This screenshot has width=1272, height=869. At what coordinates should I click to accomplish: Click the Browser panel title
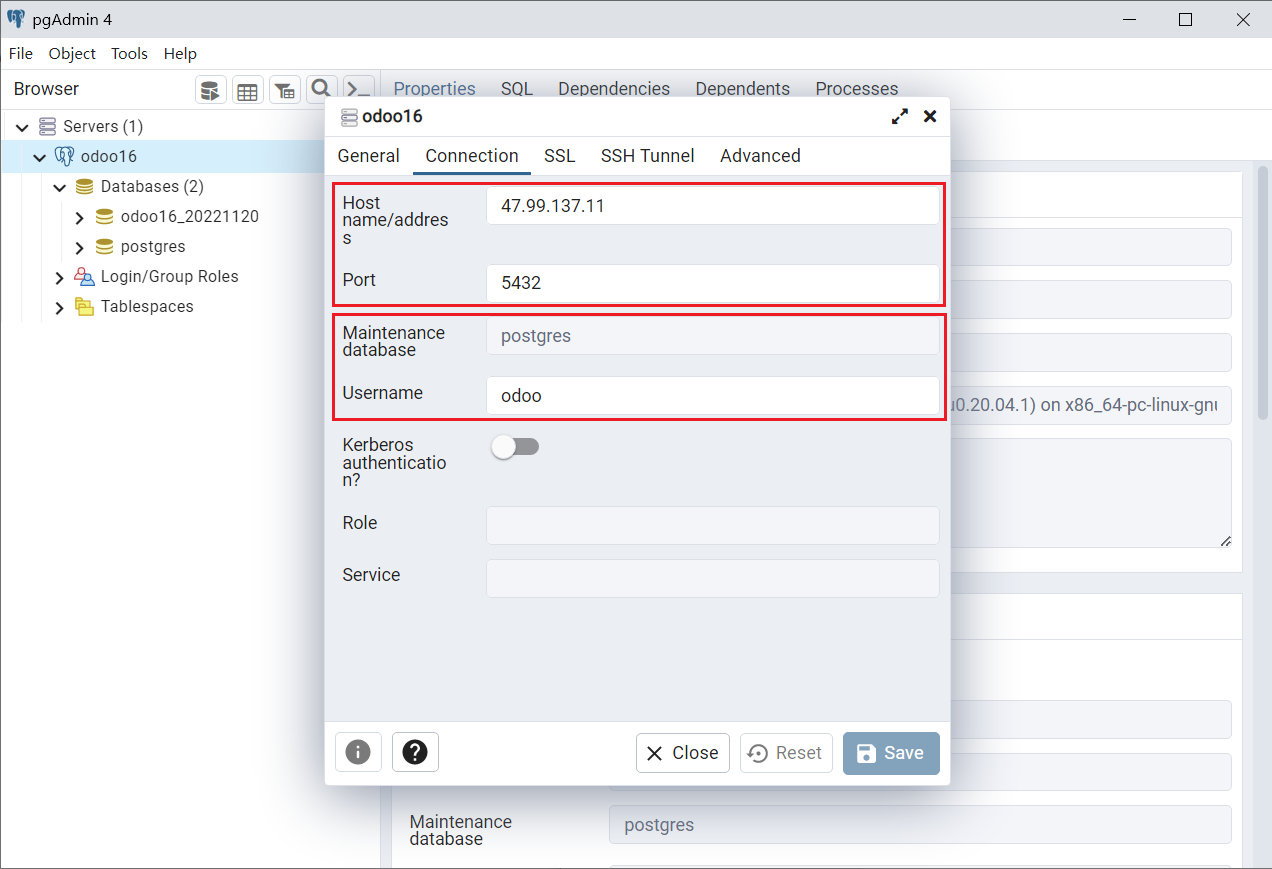[x=46, y=89]
